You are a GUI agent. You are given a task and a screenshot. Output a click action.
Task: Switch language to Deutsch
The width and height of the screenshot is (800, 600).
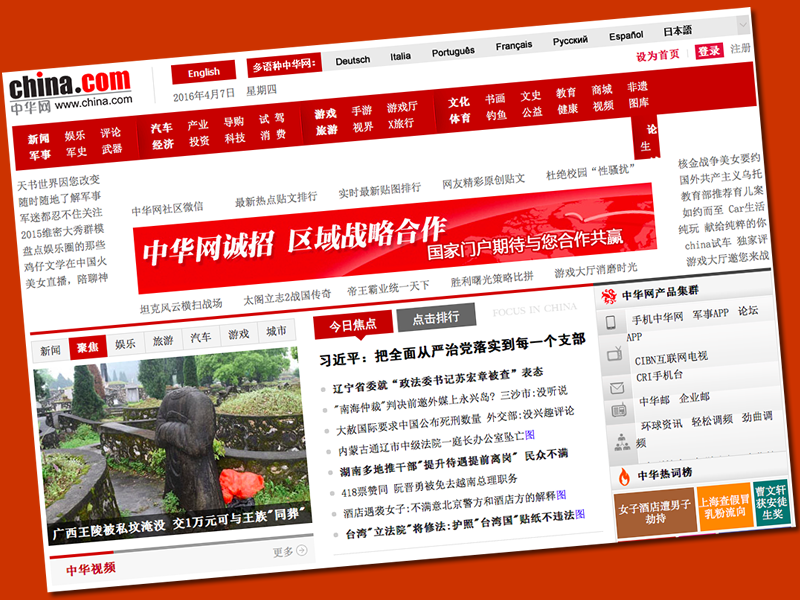[353, 60]
